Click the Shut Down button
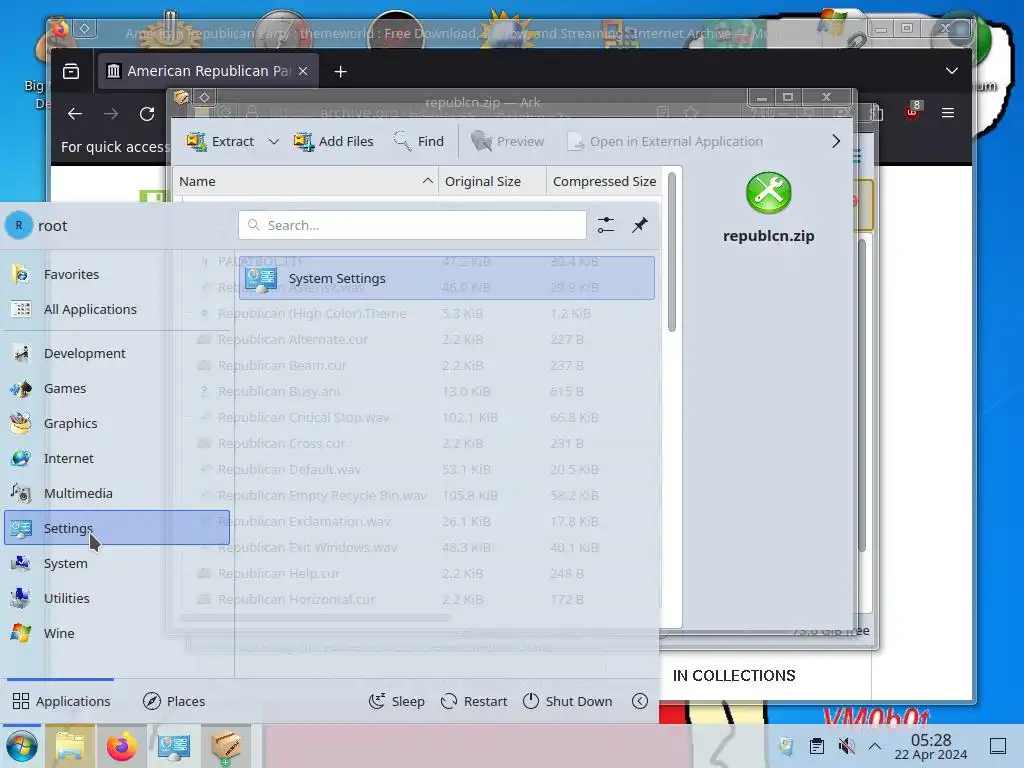 tap(568, 701)
